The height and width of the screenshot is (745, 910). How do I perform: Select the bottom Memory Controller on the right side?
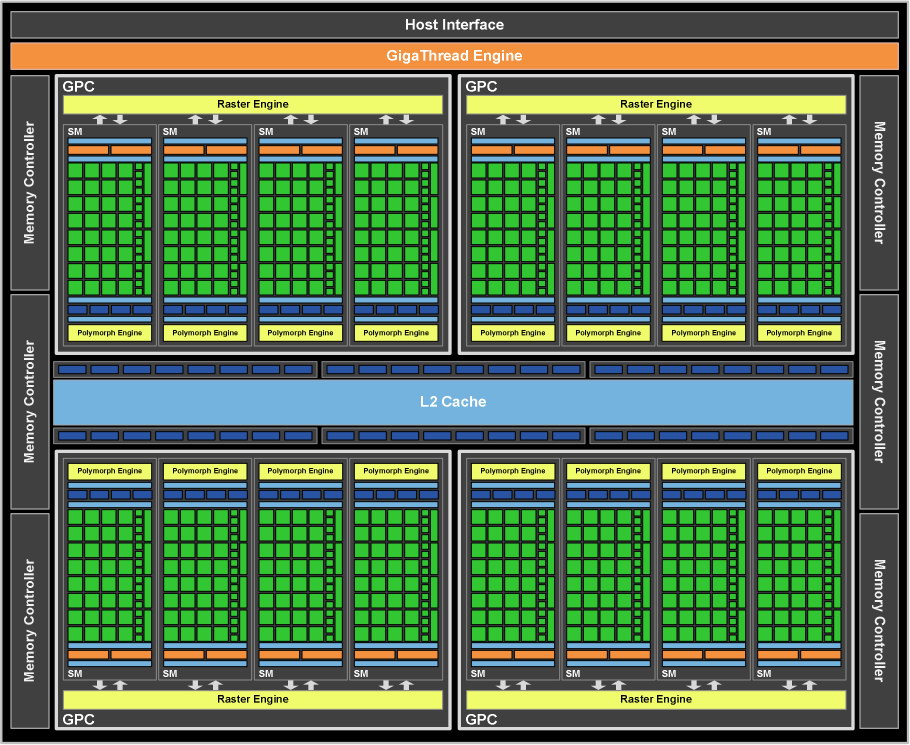pyautogui.click(x=879, y=620)
